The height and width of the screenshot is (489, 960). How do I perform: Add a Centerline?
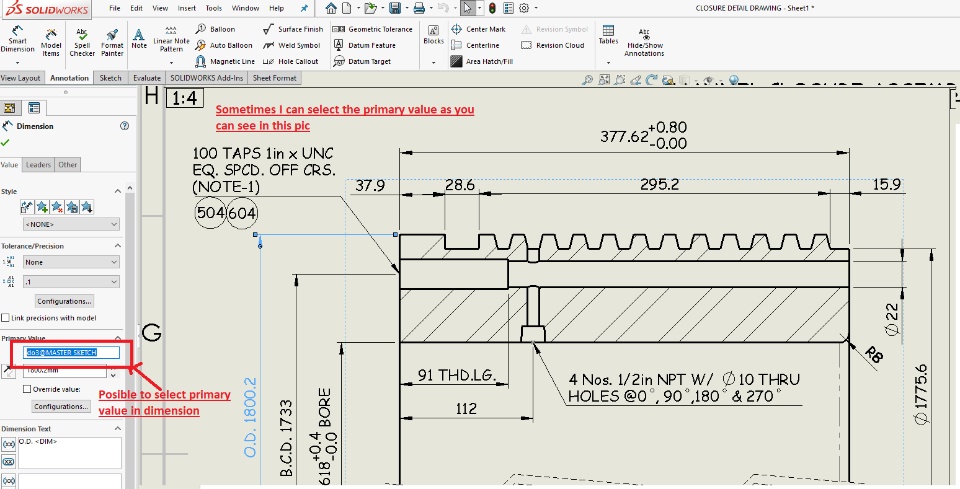coord(475,45)
